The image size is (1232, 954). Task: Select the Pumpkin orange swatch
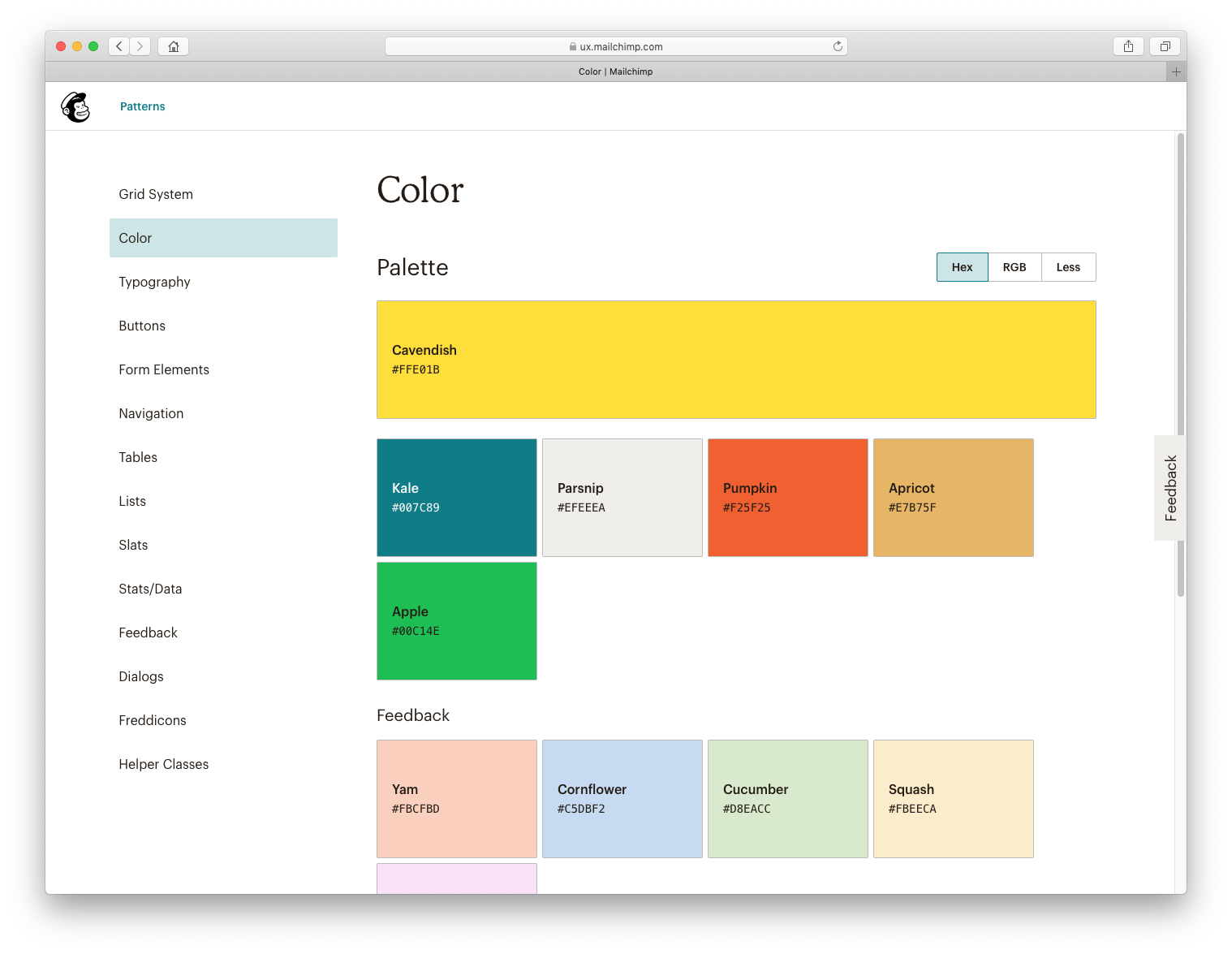(x=788, y=498)
